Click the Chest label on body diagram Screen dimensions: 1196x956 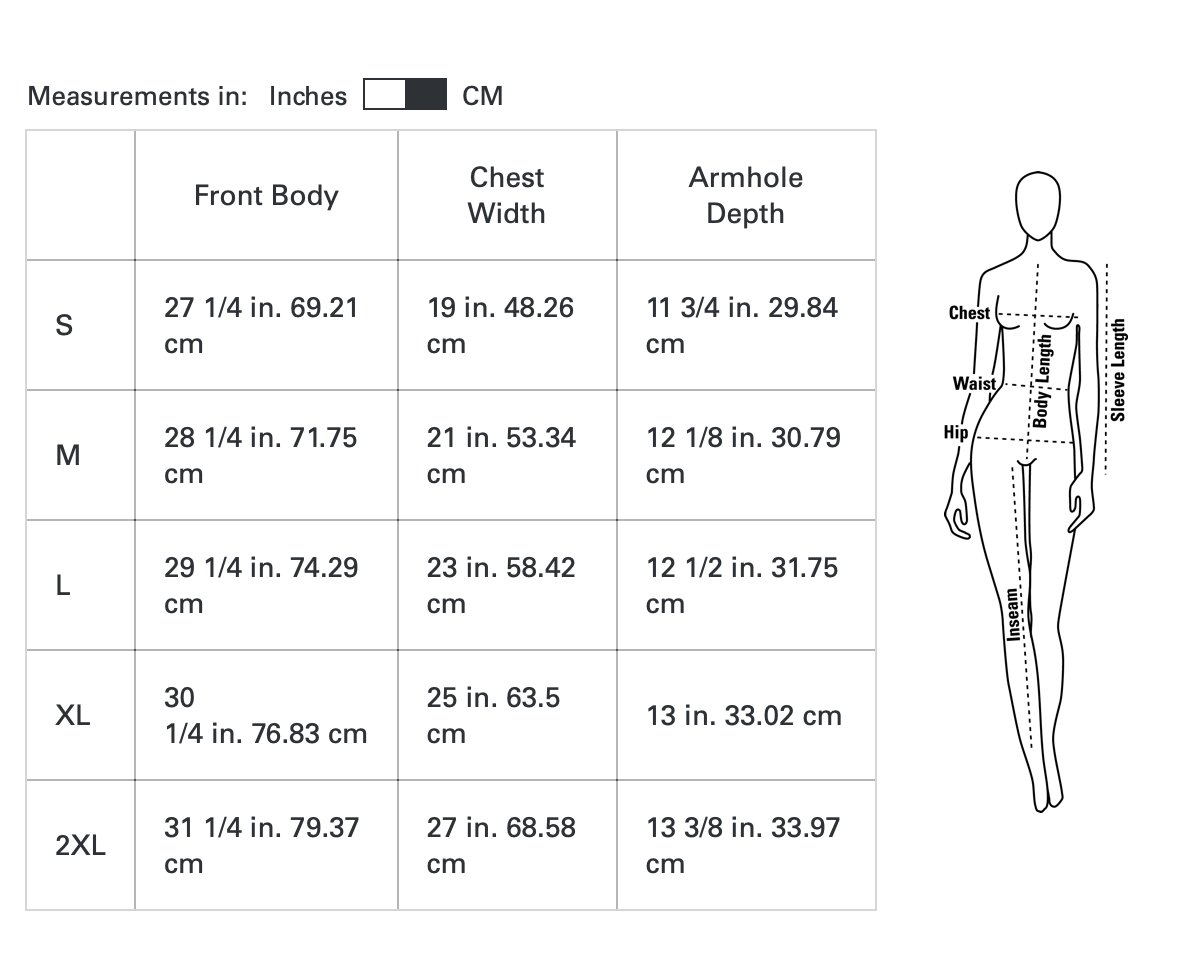tap(969, 313)
